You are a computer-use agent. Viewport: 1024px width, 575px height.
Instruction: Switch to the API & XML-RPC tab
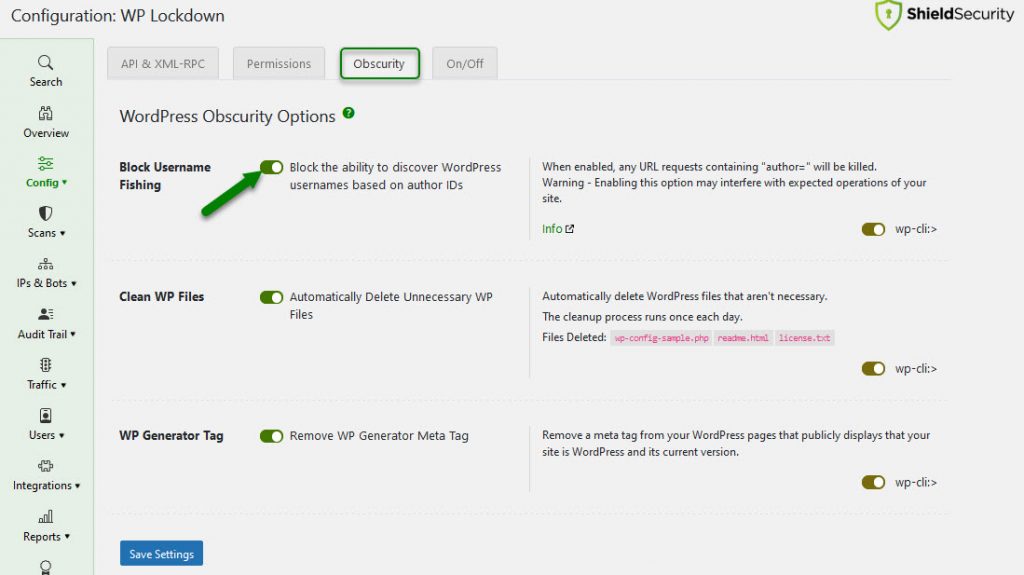(x=163, y=63)
